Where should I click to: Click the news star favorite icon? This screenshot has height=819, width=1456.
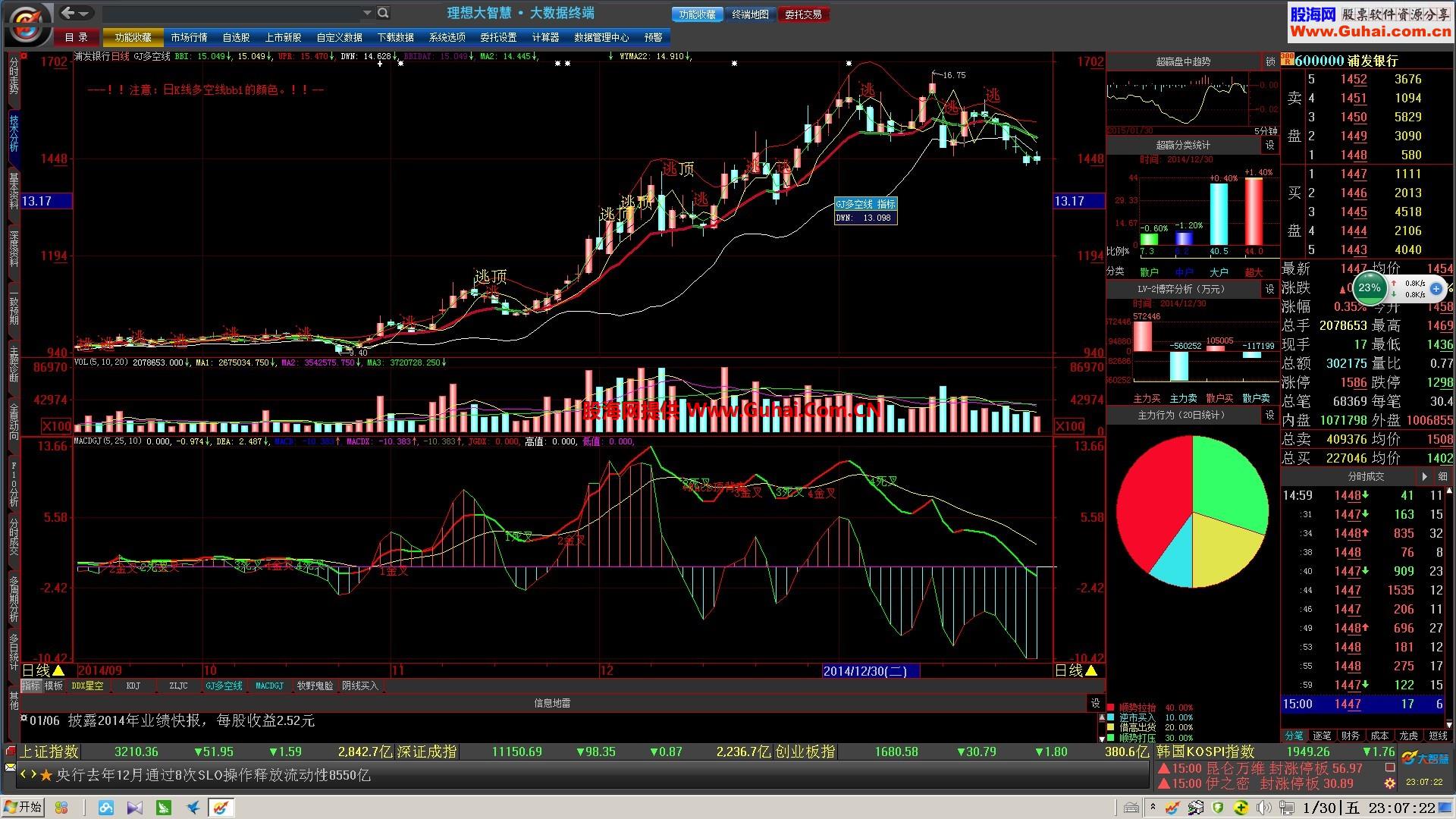point(46,775)
